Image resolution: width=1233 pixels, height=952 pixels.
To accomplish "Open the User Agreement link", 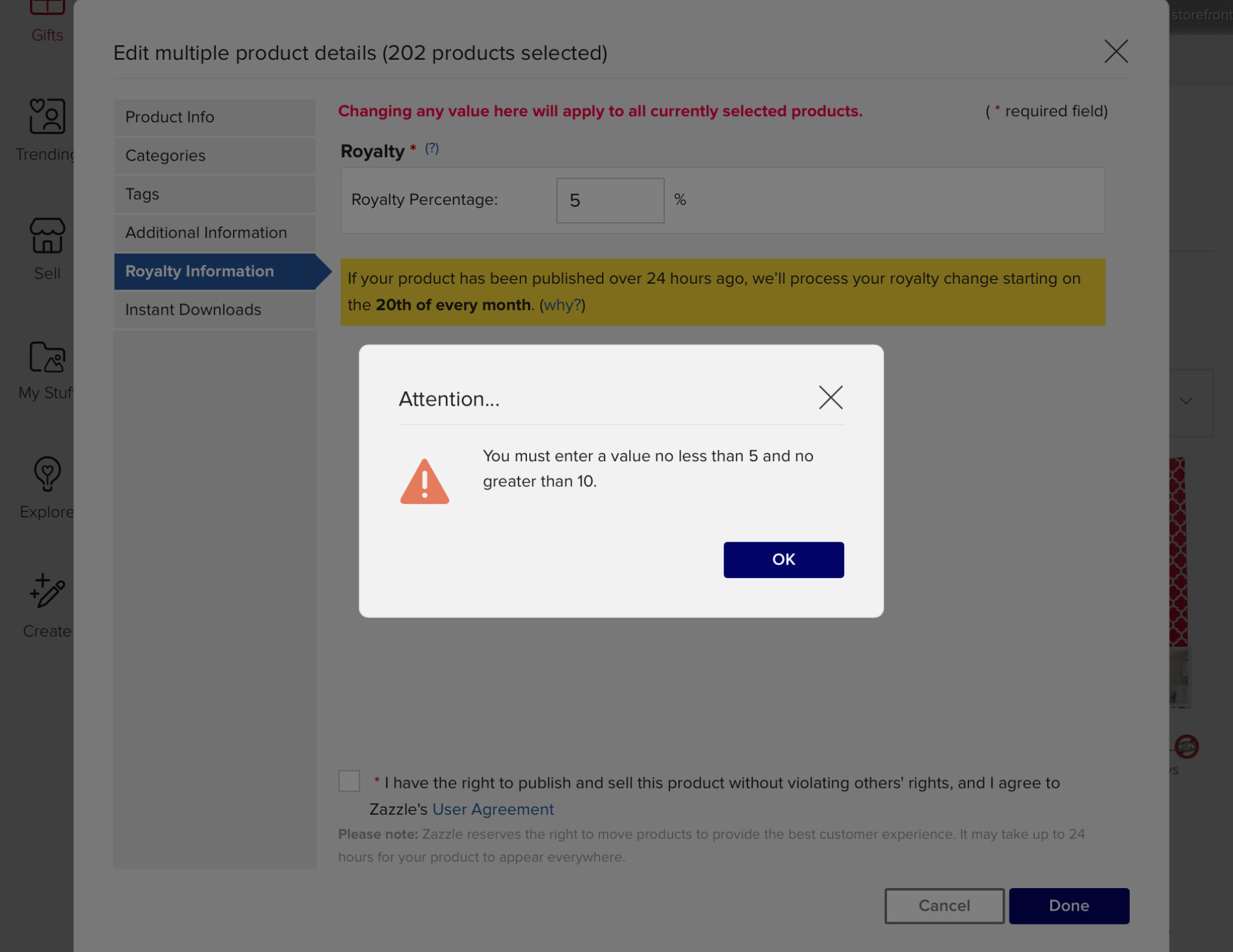I will click(x=493, y=809).
